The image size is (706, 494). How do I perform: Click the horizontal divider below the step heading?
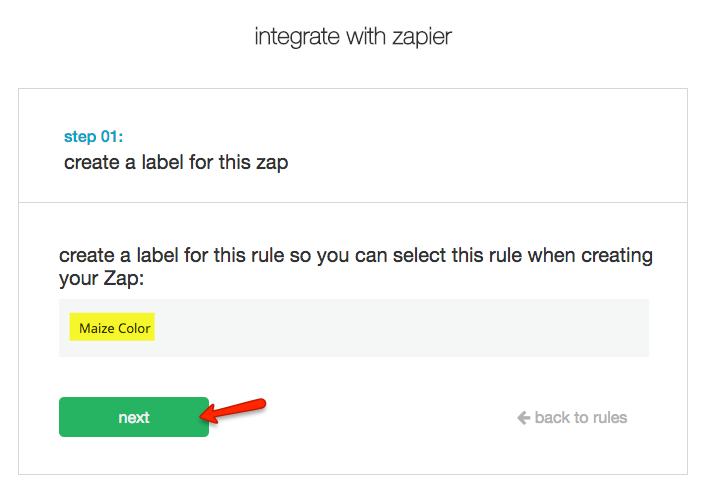tap(353, 203)
